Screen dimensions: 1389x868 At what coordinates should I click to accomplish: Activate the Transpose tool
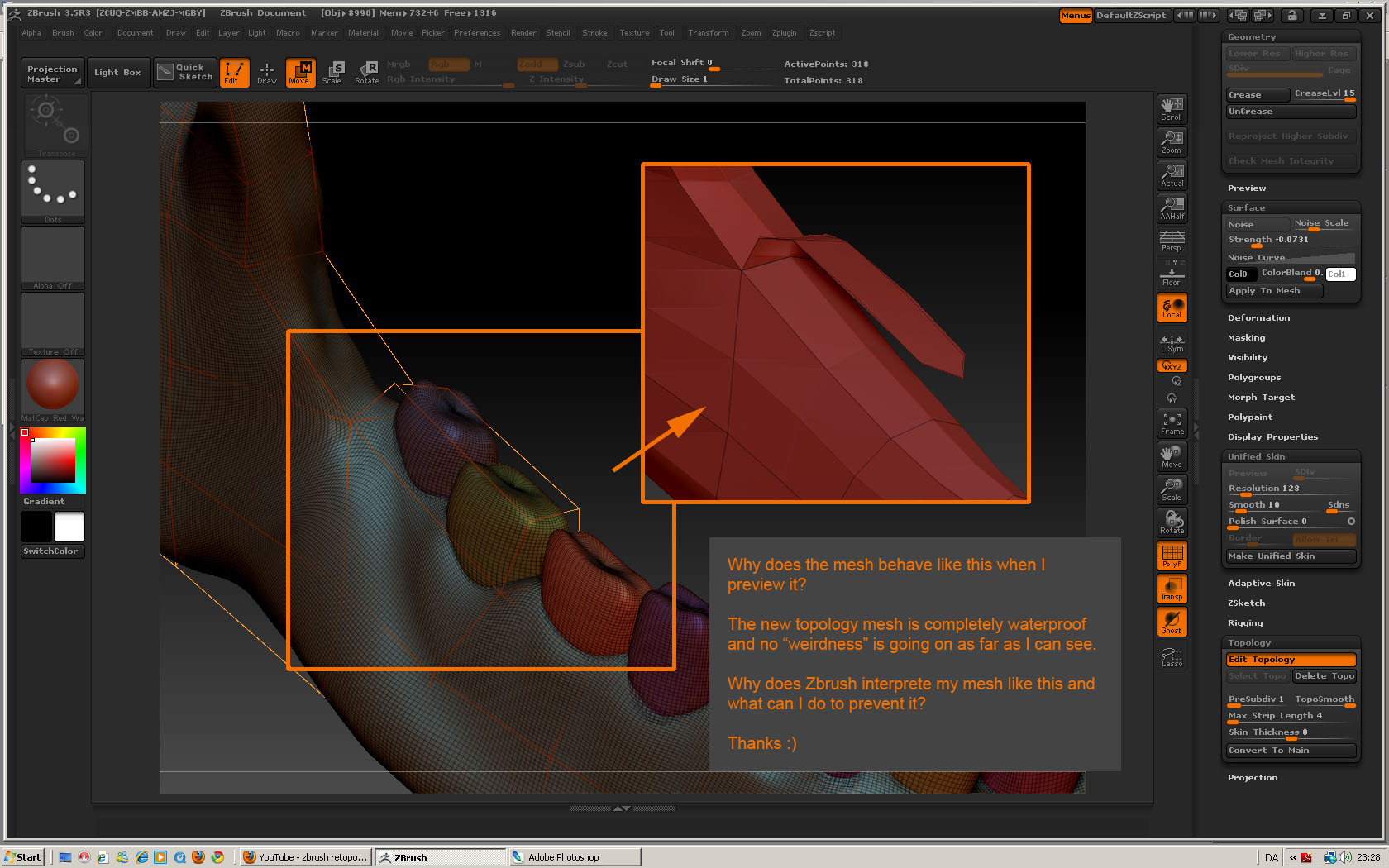(x=52, y=124)
